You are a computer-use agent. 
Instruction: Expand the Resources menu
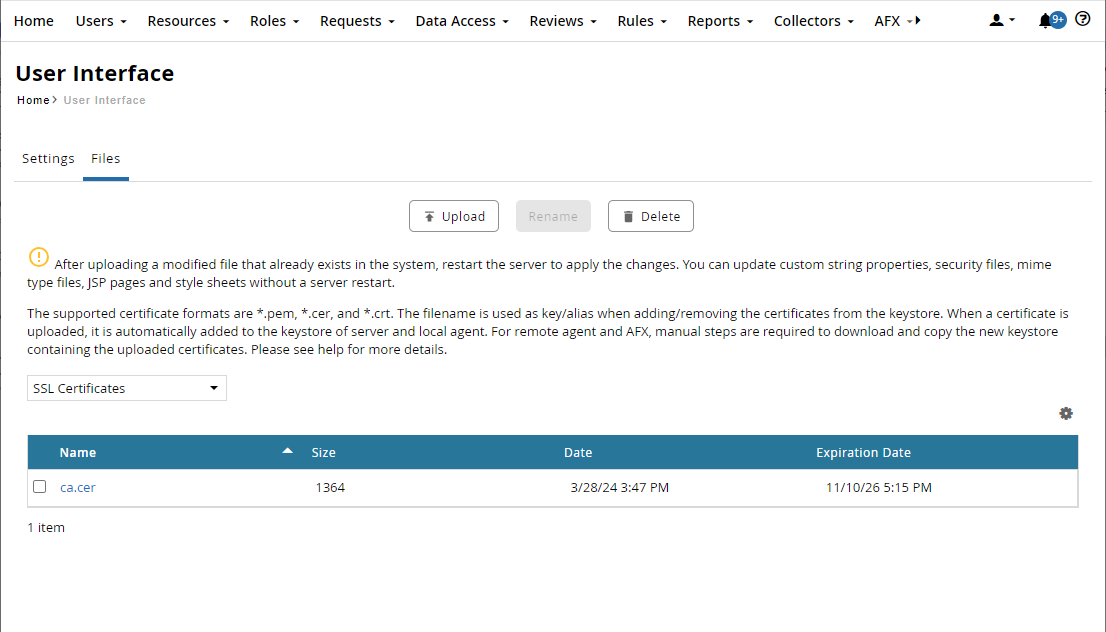[x=188, y=21]
